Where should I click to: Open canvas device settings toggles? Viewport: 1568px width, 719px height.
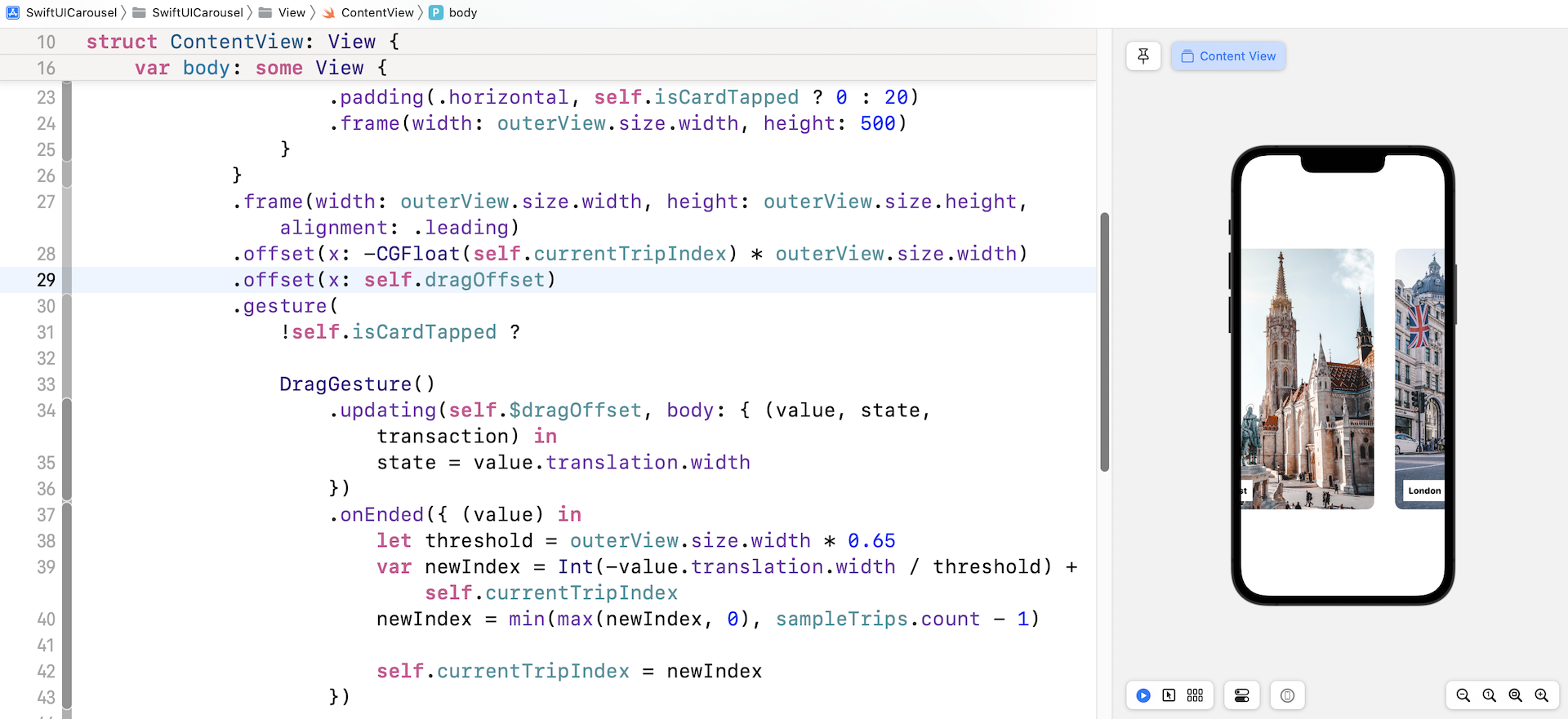[1241, 695]
